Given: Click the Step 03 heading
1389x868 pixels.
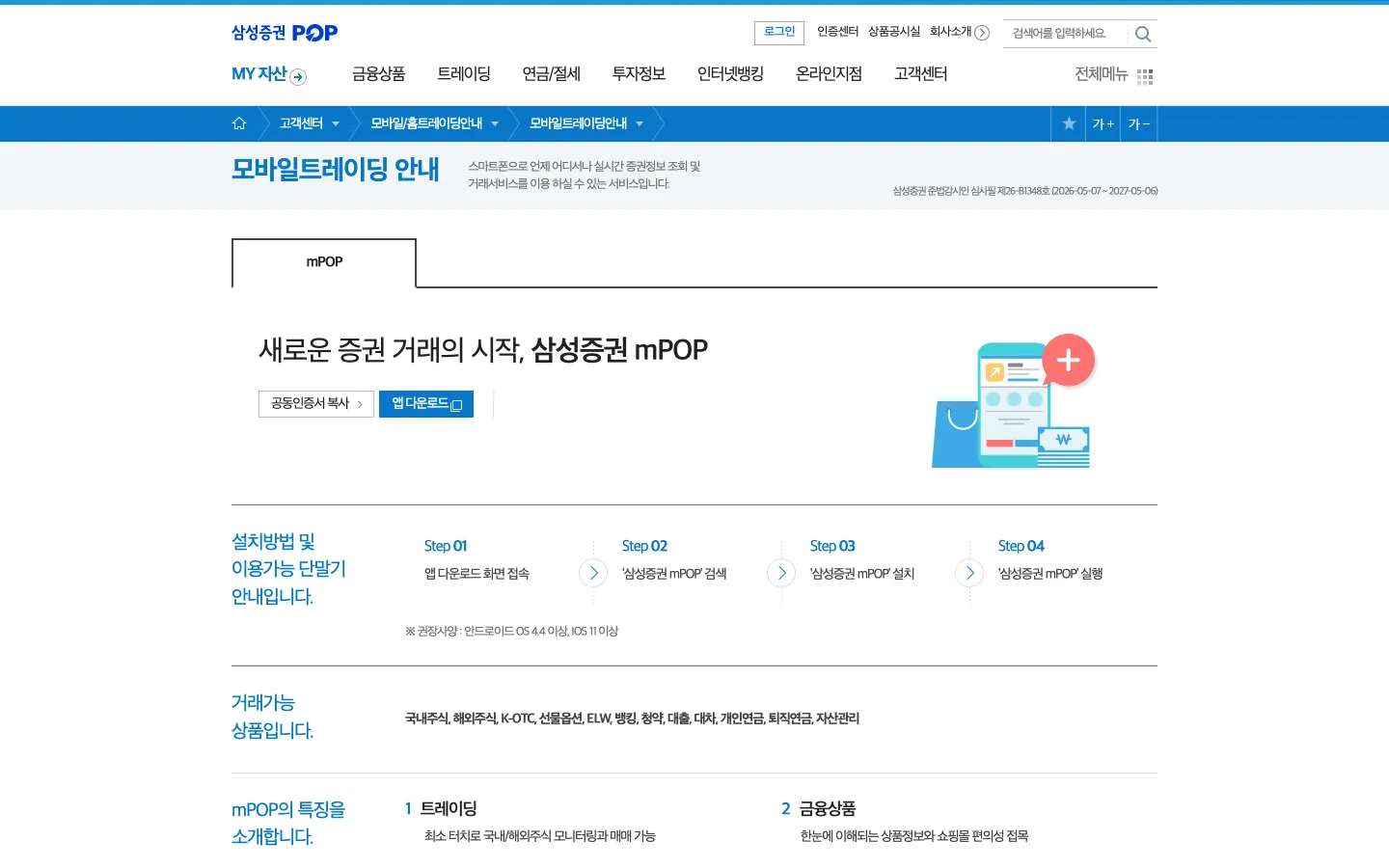Looking at the screenshot, I should pyautogui.click(x=832, y=546).
